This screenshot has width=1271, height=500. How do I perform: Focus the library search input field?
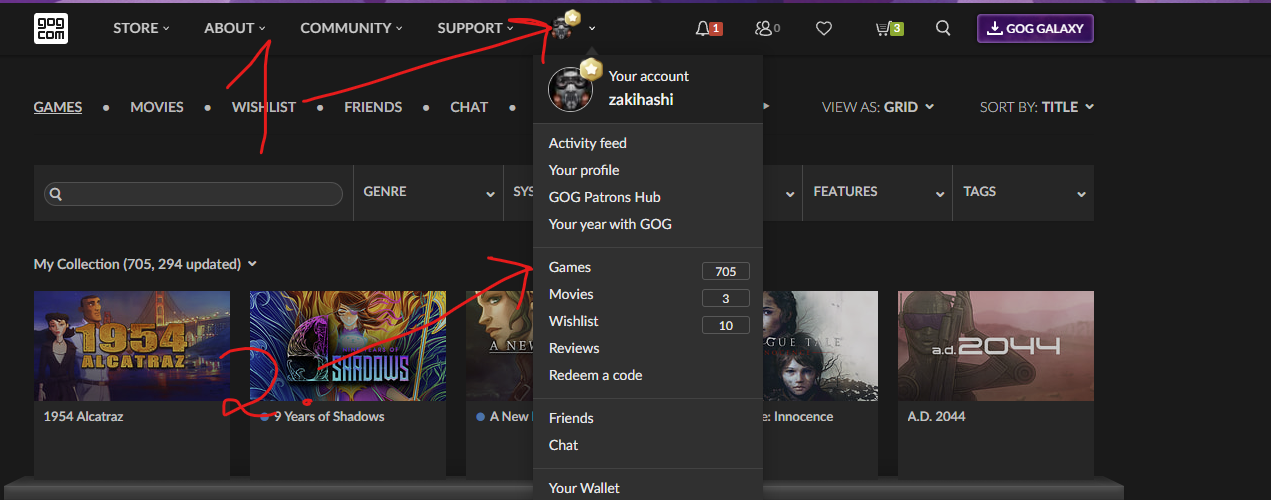pos(194,194)
